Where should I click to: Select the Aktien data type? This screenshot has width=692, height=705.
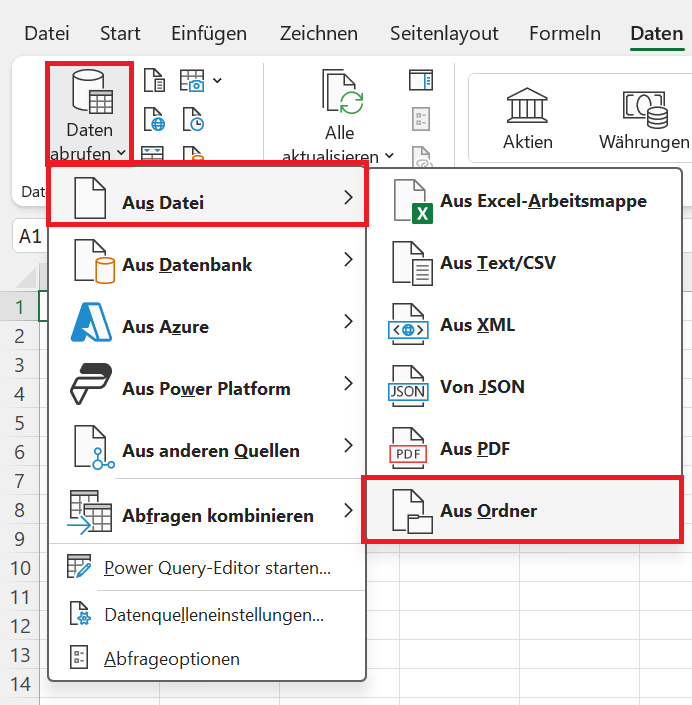point(527,119)
